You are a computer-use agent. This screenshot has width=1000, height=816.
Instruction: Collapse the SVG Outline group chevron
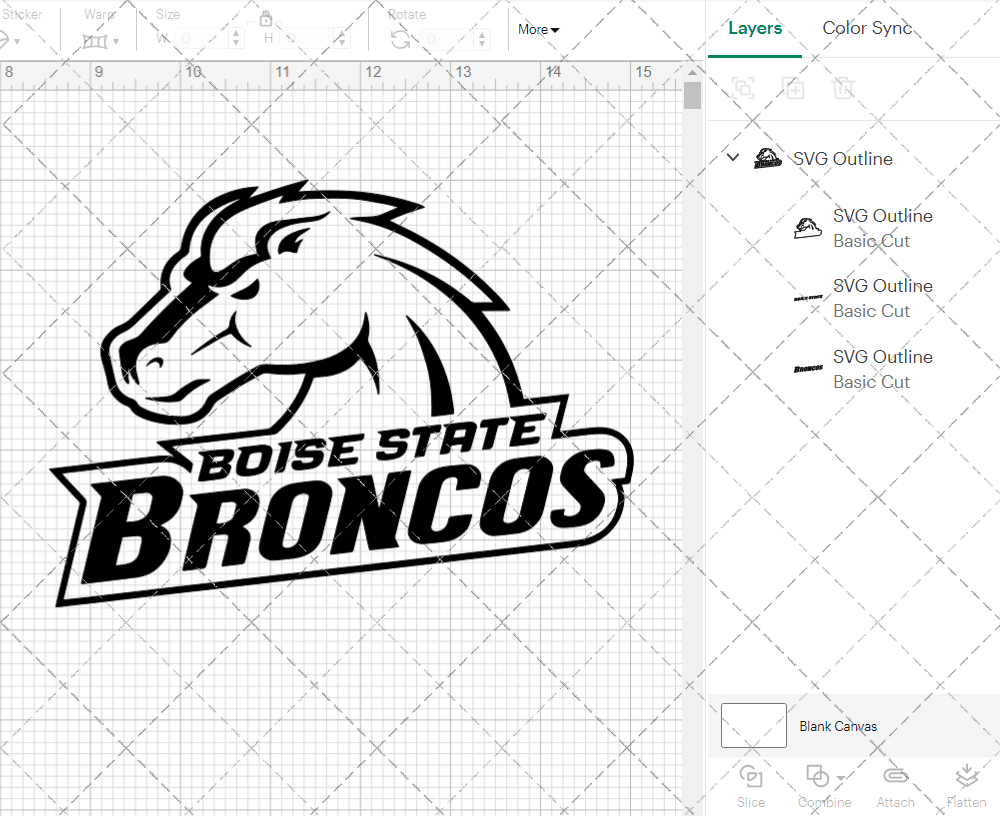(733, 157)
